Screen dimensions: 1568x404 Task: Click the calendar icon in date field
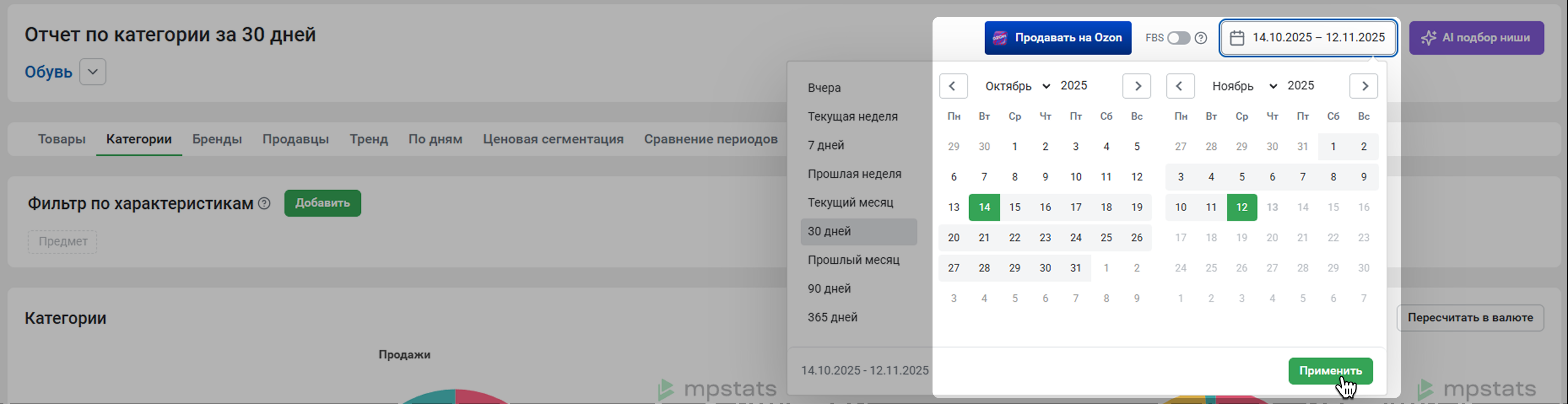(x=1236, y=38)
